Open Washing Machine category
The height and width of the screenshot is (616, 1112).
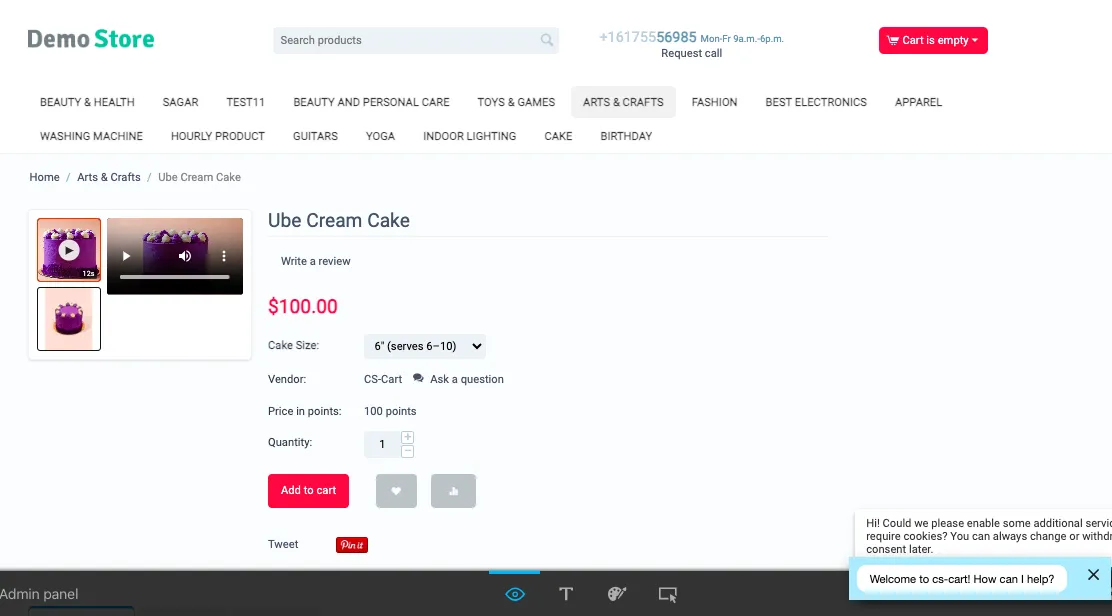(91, 136)
